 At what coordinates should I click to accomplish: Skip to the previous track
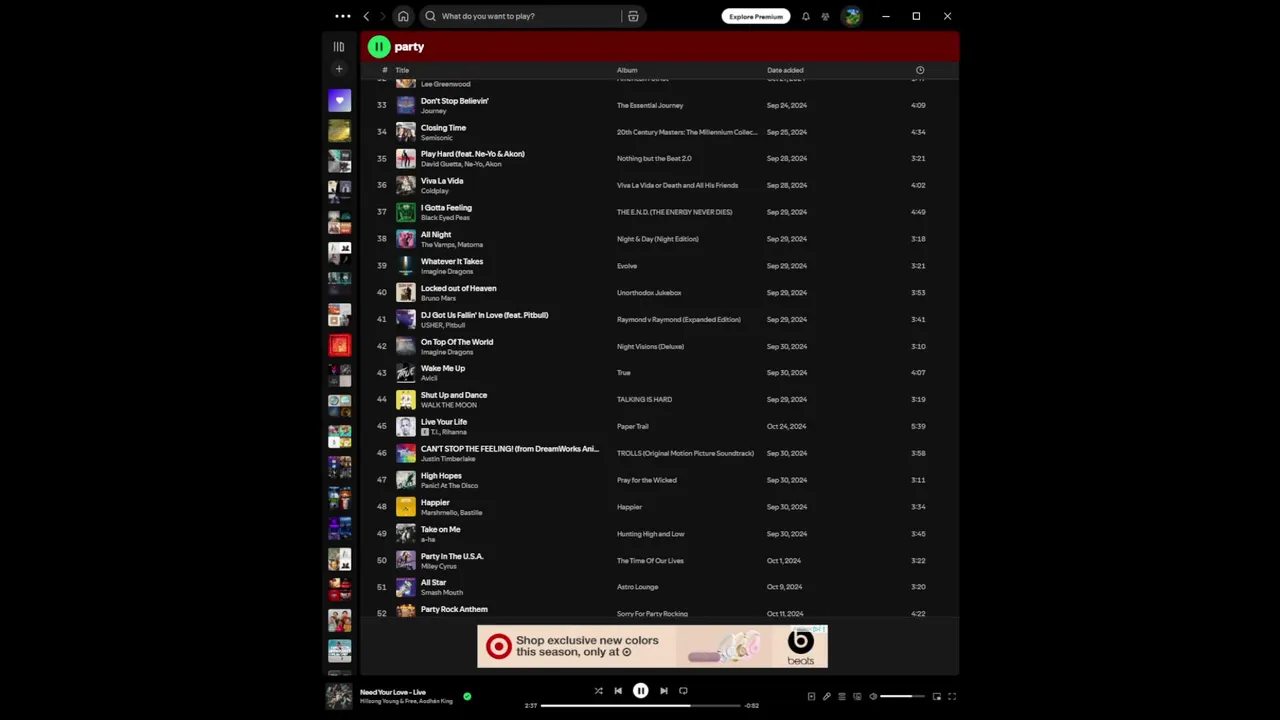[x=618, y=691]
